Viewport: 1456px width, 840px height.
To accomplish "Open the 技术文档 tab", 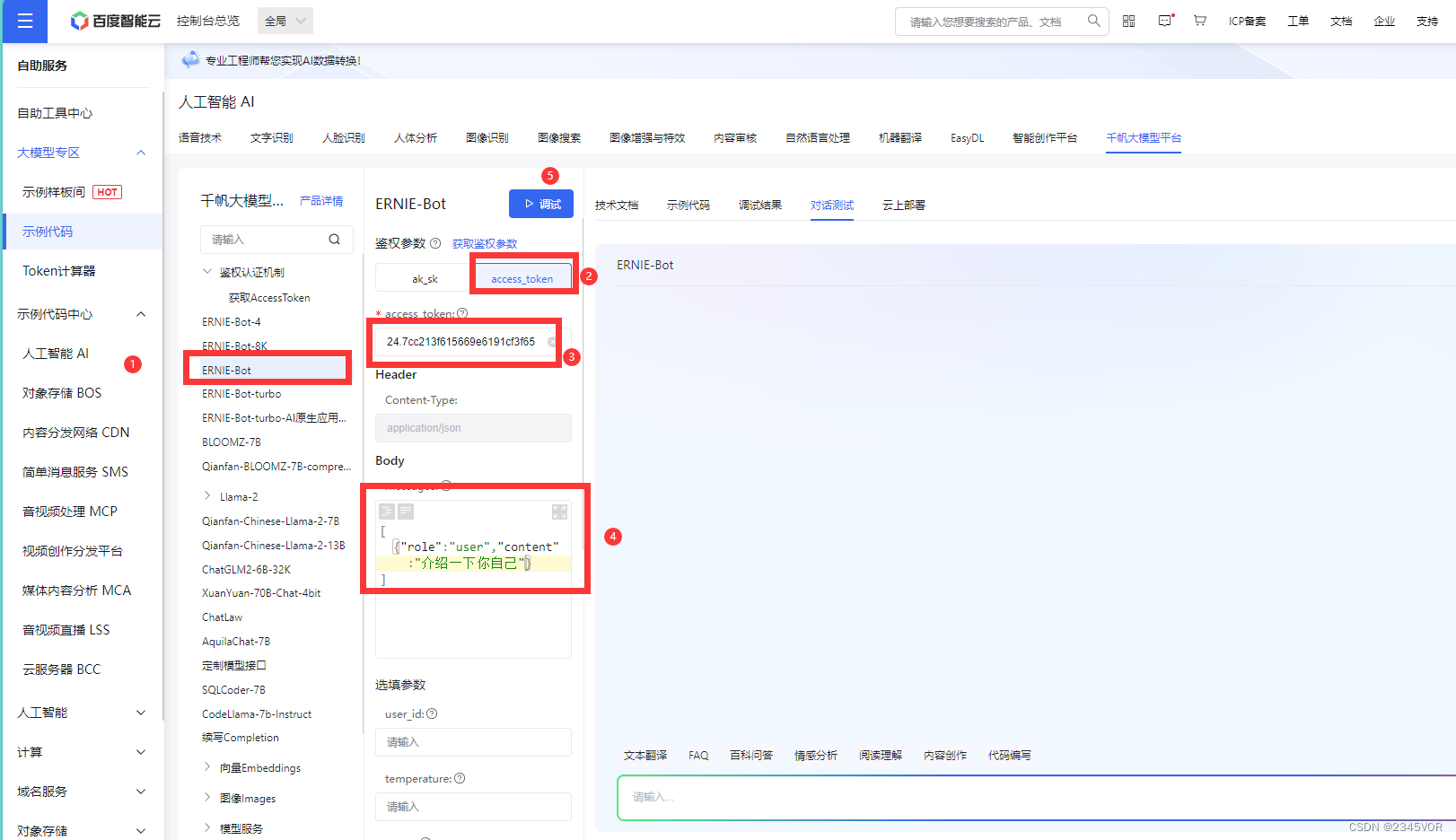I will point(617,206).
